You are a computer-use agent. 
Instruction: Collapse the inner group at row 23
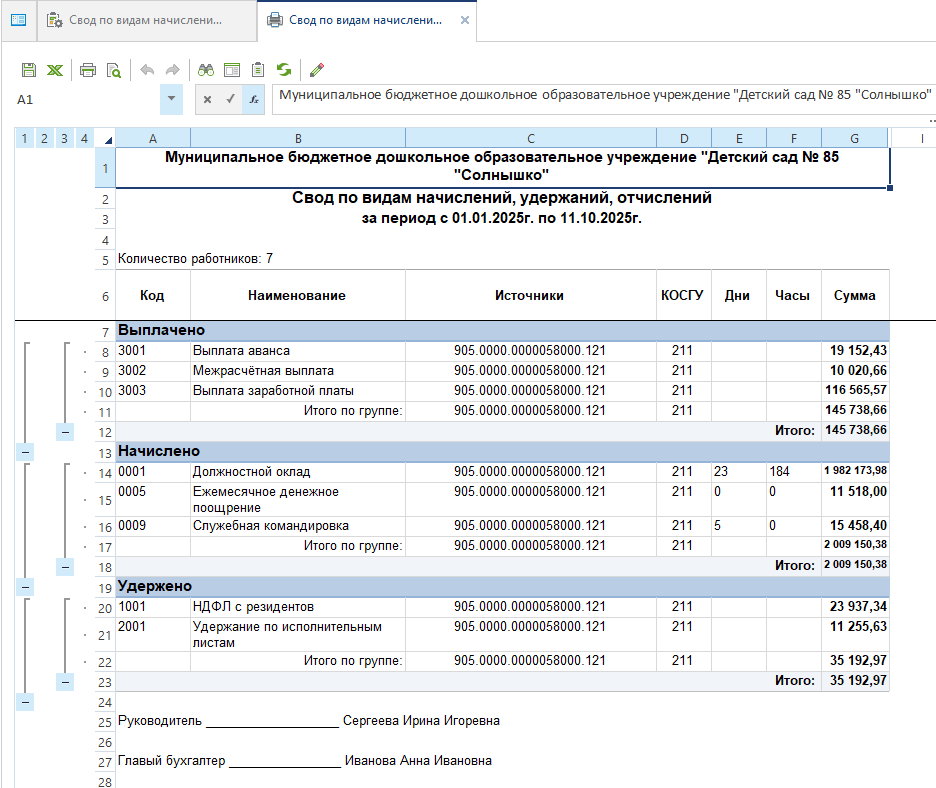click(64, 681)
